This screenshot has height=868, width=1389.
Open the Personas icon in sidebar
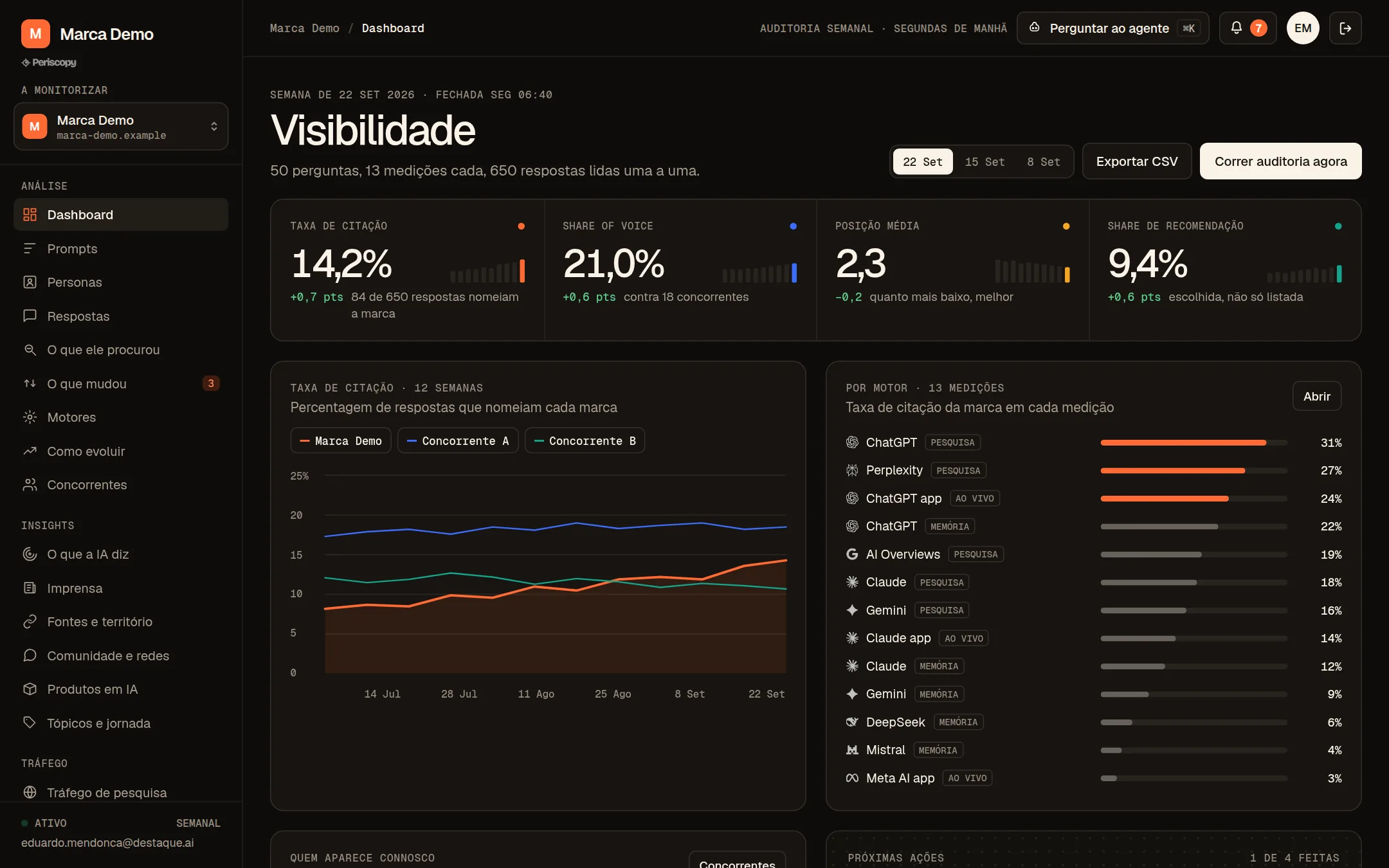30,282
